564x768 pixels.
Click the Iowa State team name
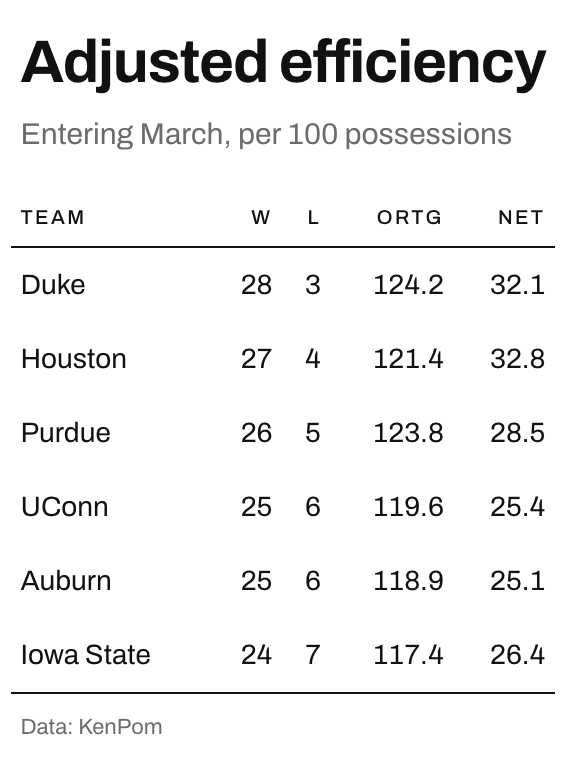point(86,655)
